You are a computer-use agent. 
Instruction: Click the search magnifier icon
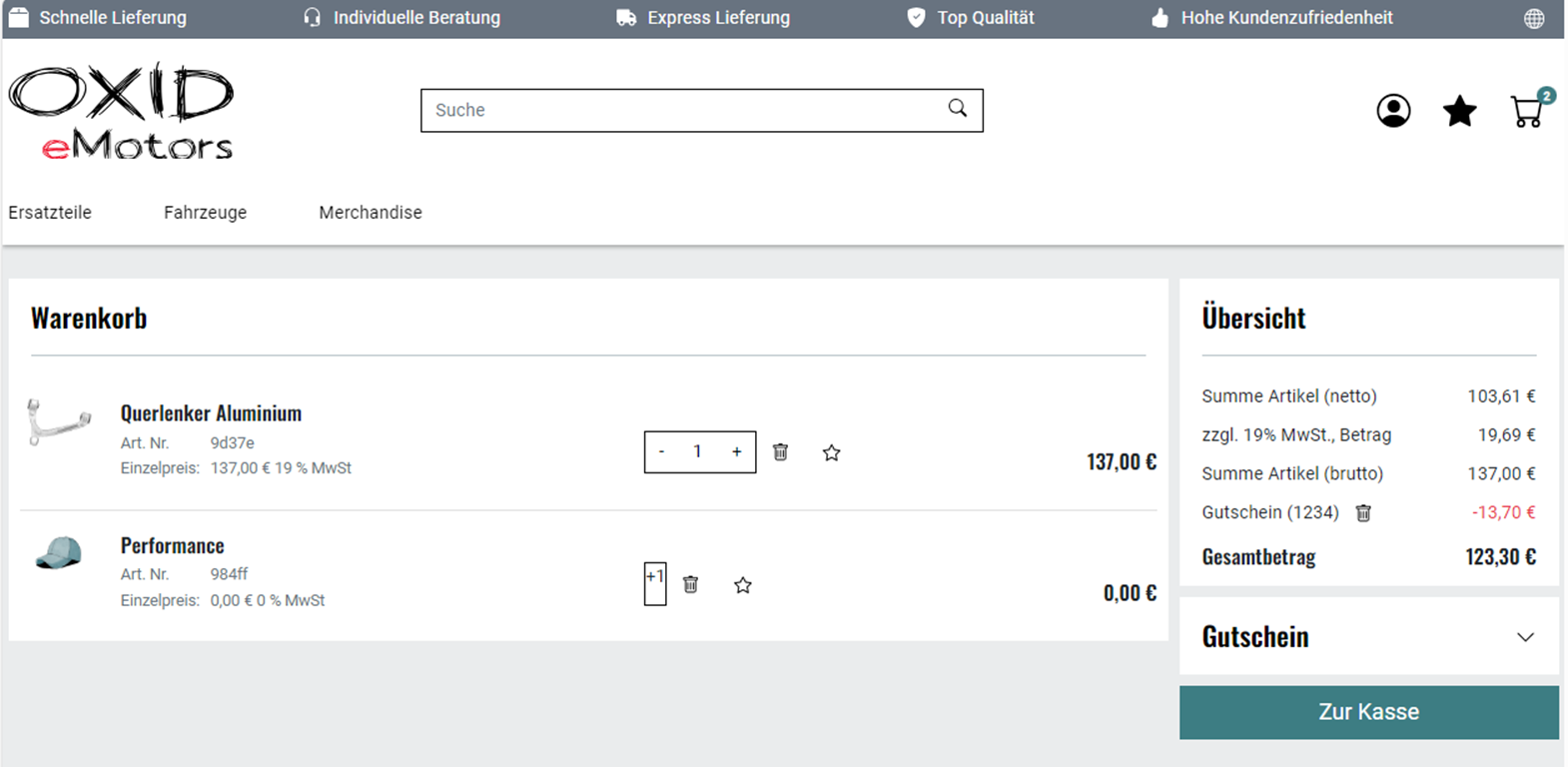957,109
